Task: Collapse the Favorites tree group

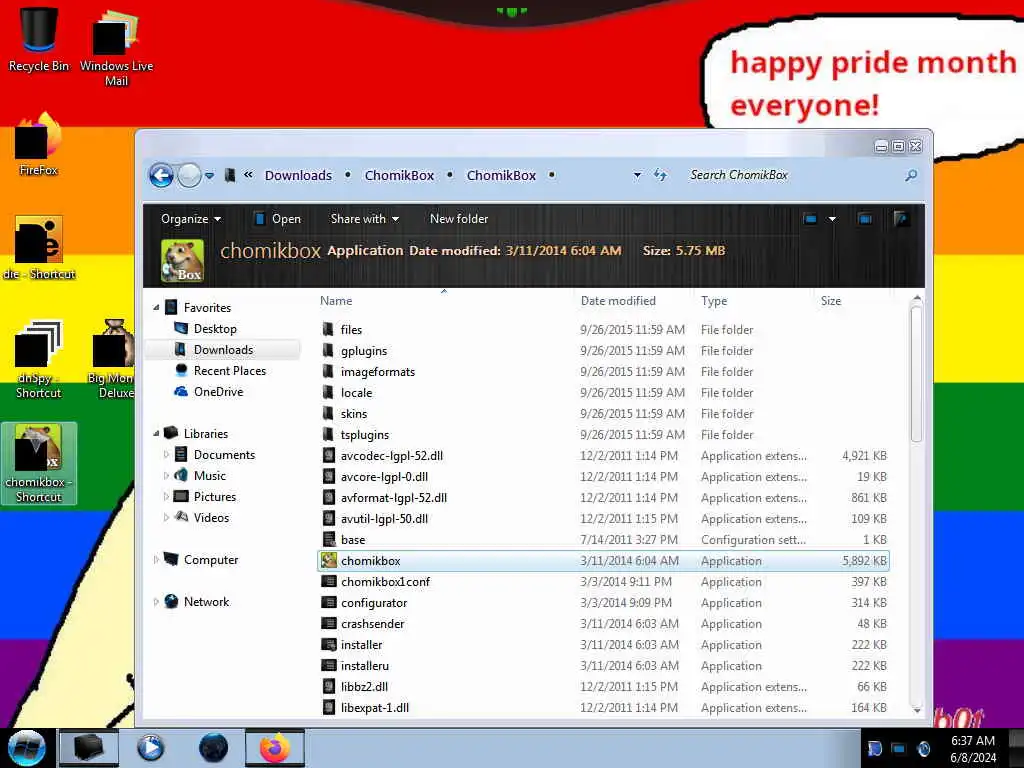Action: pyautogui.click(x=156, y=307)
